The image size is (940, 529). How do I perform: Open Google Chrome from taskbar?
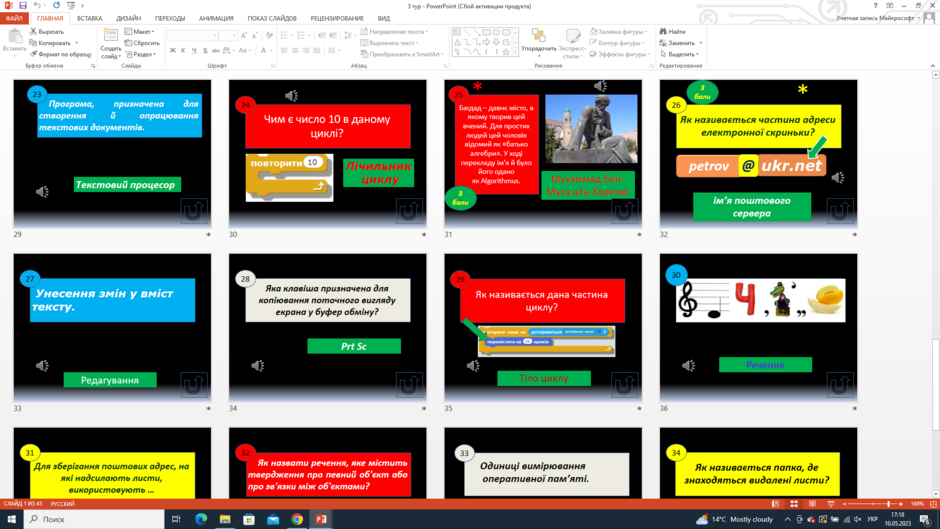[x=297, y=519]
